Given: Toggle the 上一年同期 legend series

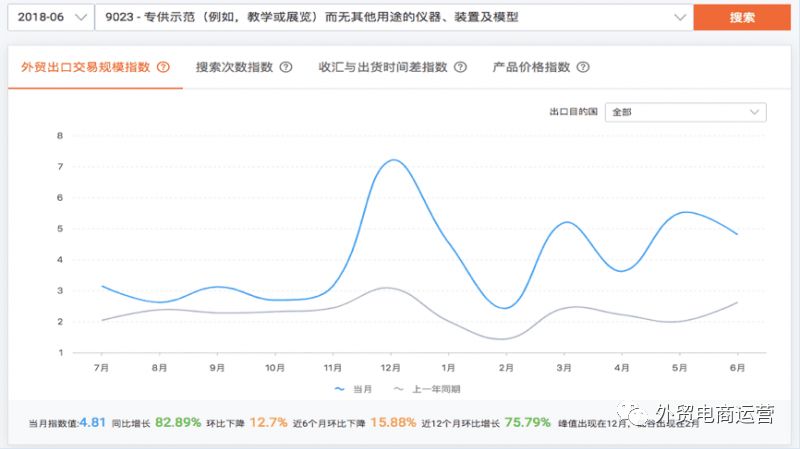Looking at the screenshot, I should pos(427,389).
